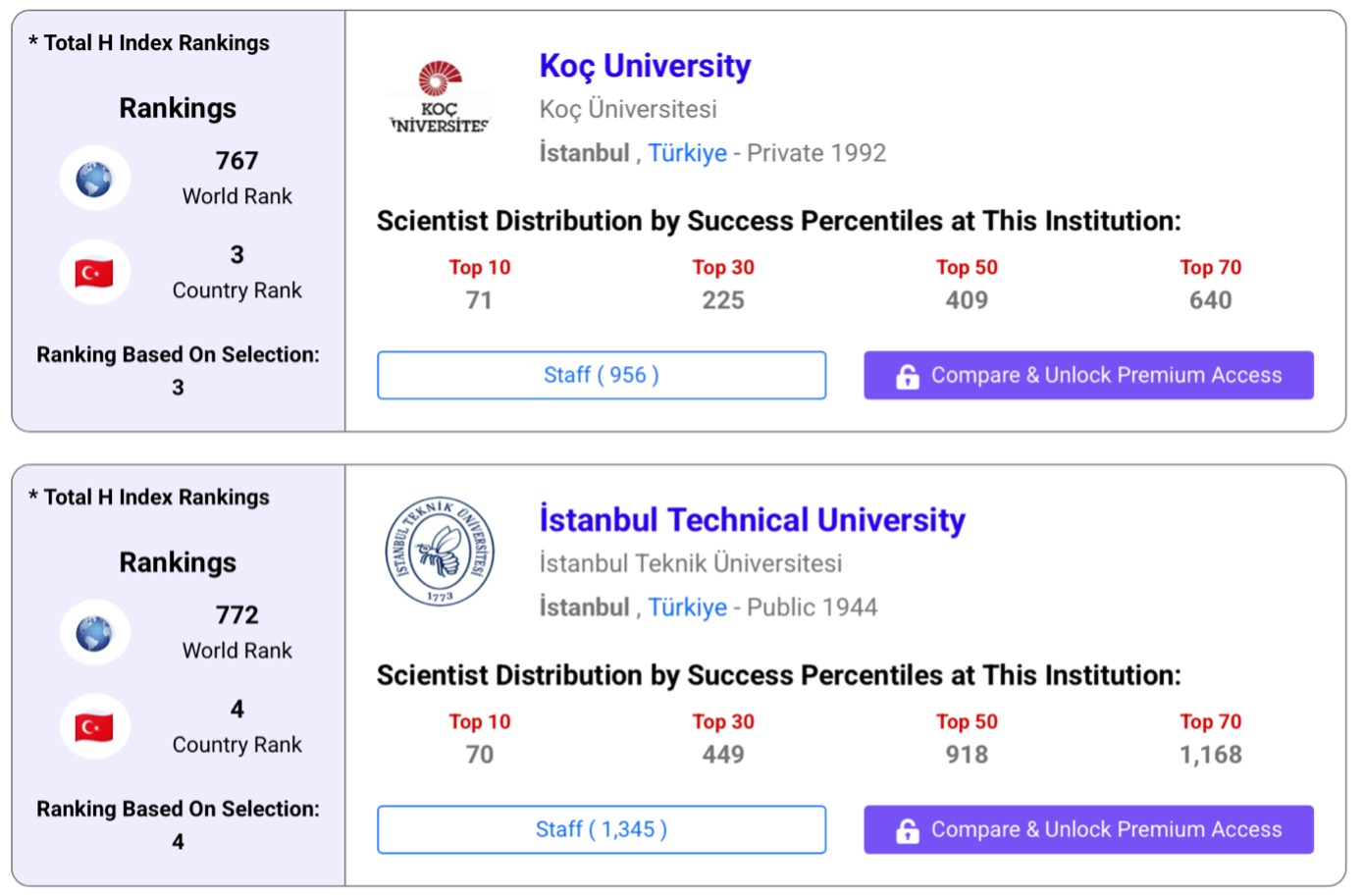The image size is (1364, 896).
Task: Follow the Türkiye link under İstanbul Technical University
Action: [687, 607]
